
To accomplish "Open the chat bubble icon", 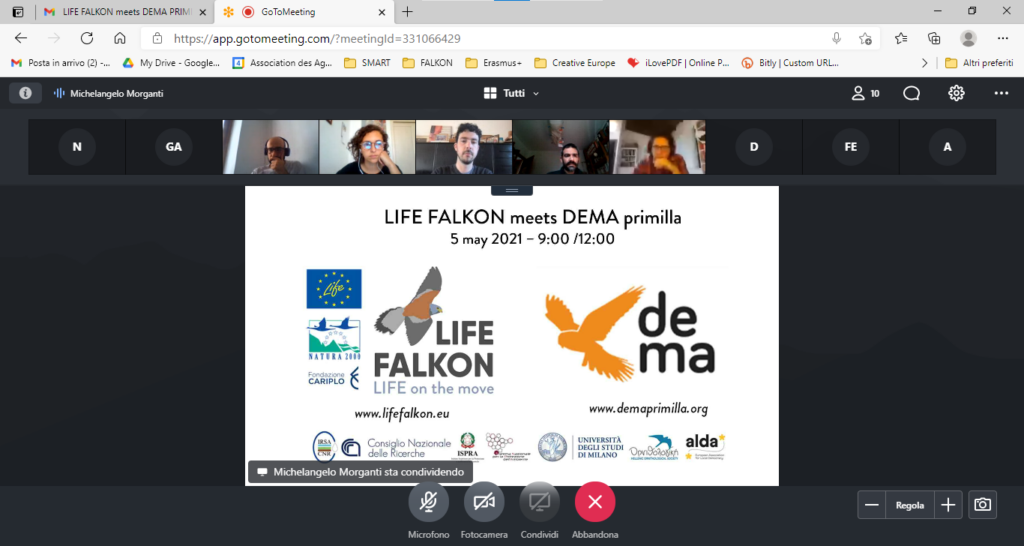I will 911,93.
